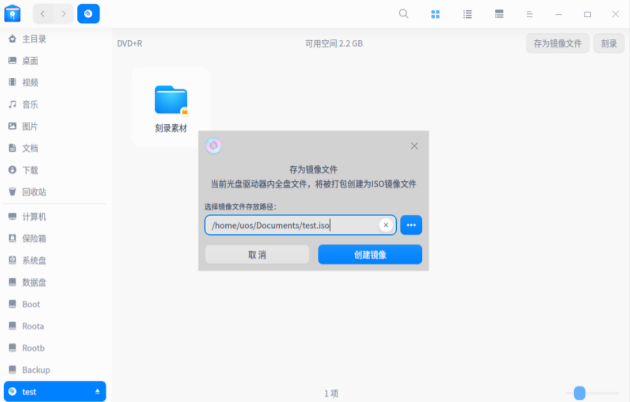Image resolution: width=630 pixels, height=402 pixels.
Task: Click 刻录 burn button
Action: click(x=609, y=43)
